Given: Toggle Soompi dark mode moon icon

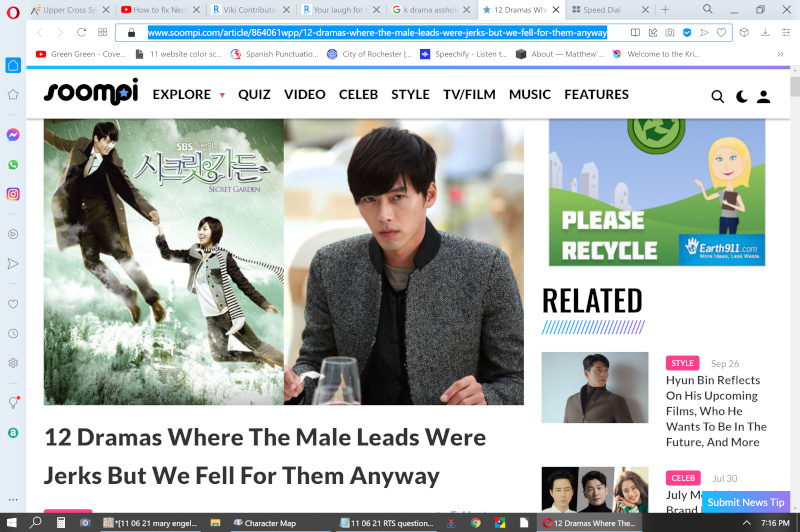Looking at the screenshot, I should coord(741,96).
